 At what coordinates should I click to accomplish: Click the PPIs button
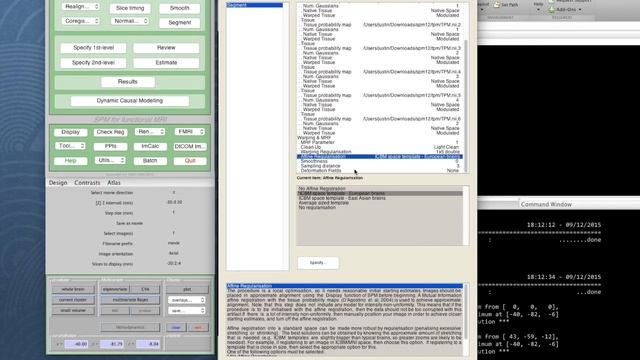[110, 146]
